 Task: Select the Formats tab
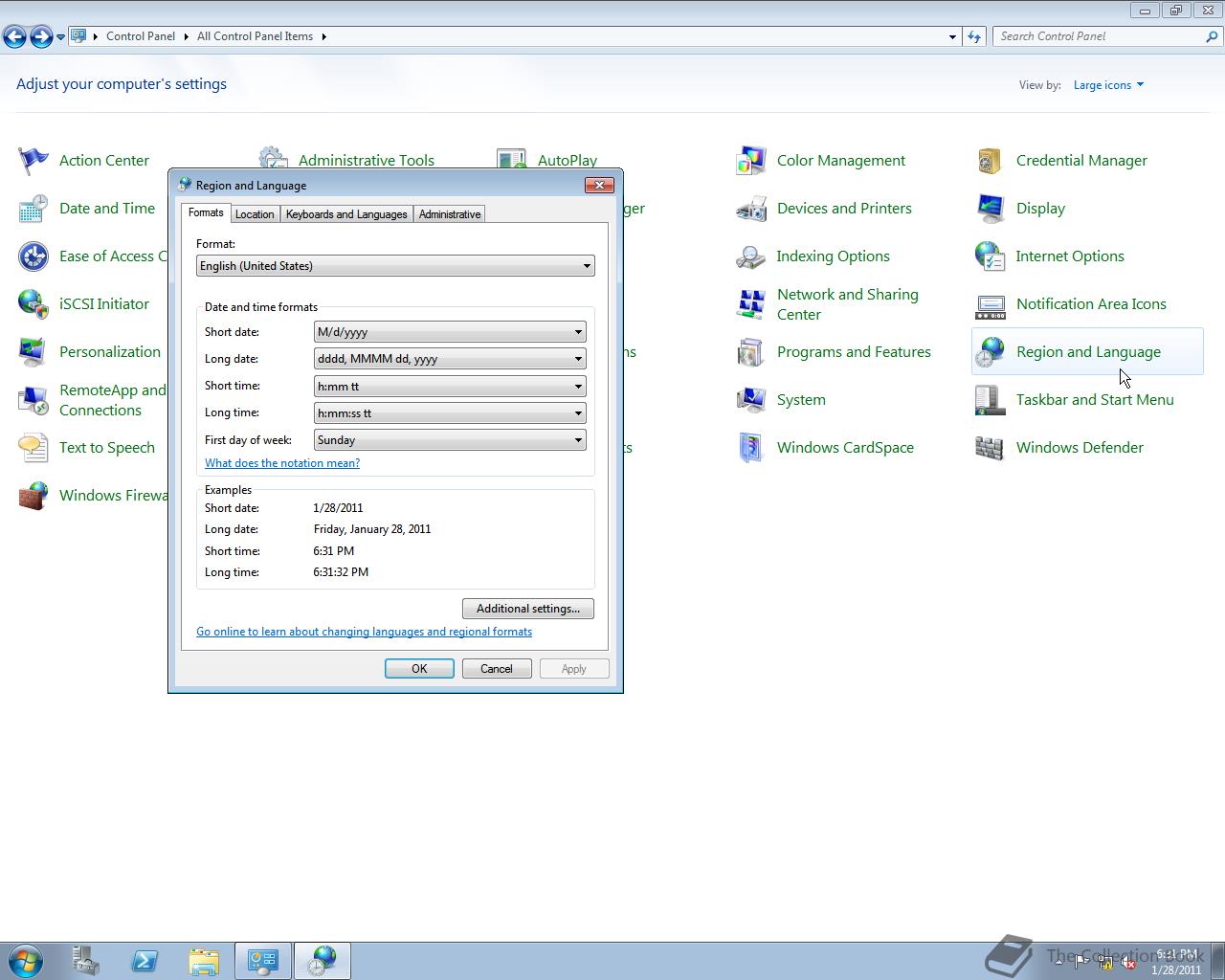pos(206,212)
